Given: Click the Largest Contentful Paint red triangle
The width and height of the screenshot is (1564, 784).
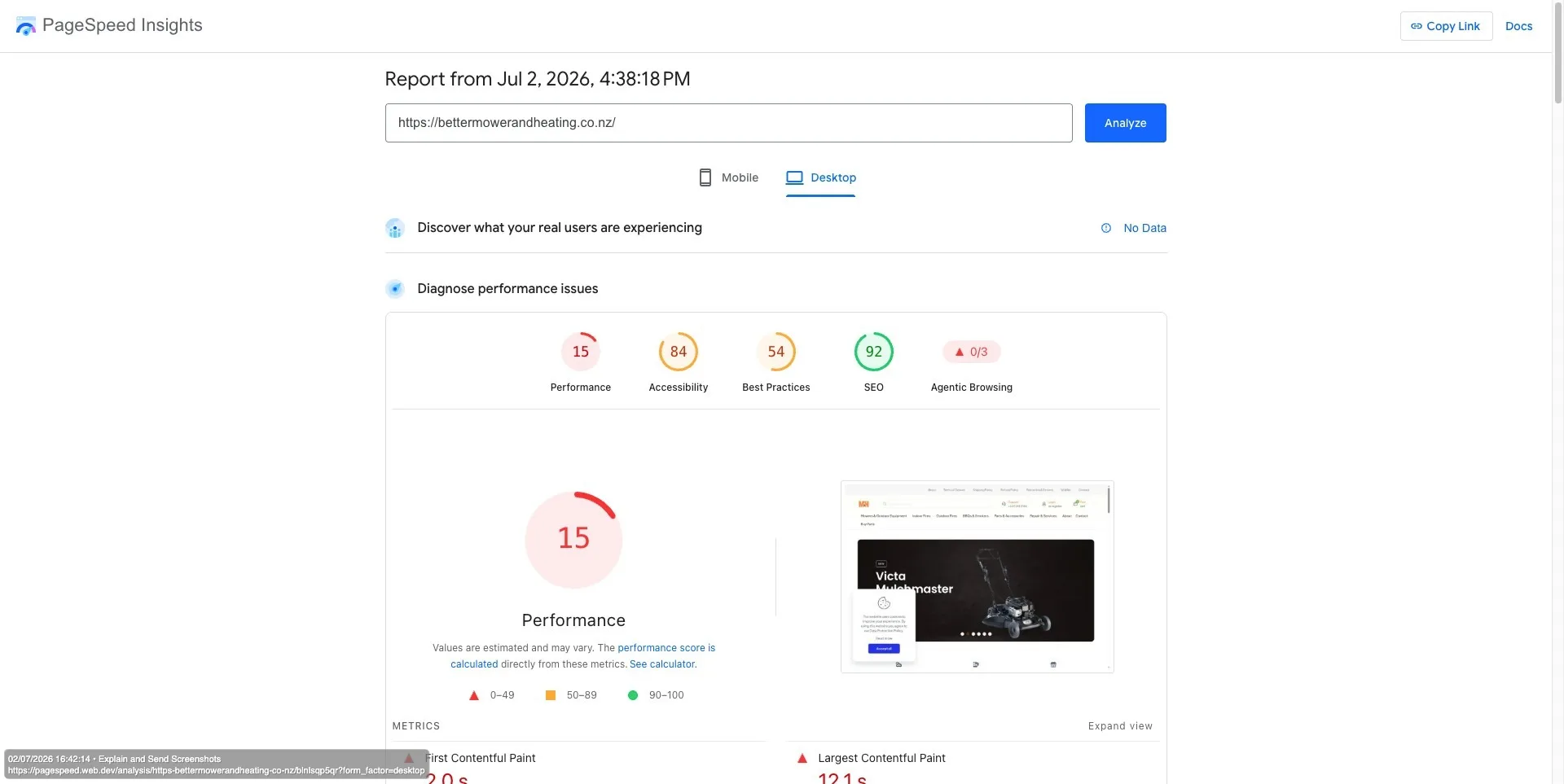Looking at the screenshot, I should click(x=802, y=759).
